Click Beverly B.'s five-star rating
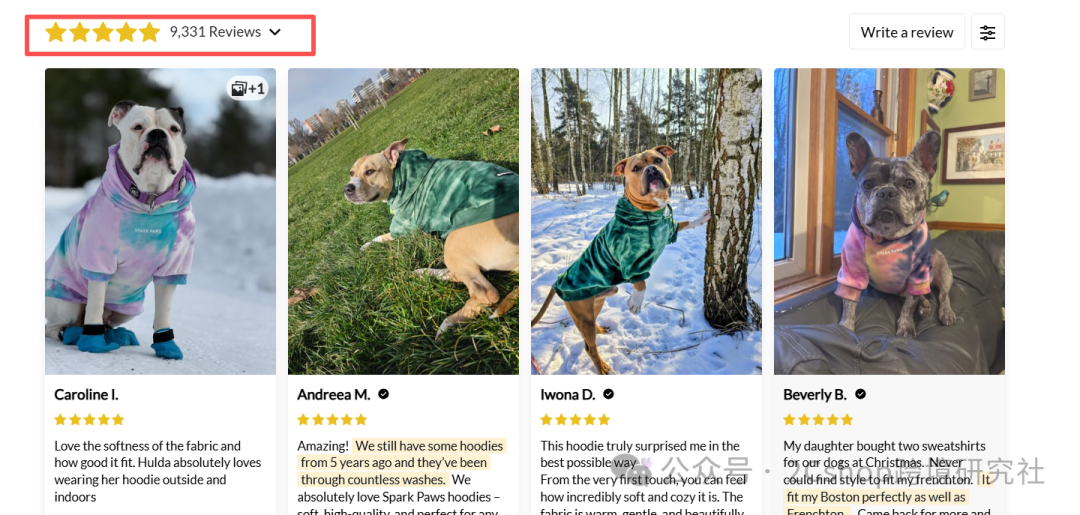The height and width of the screenshot is (515, 1080). coord(818,419)
